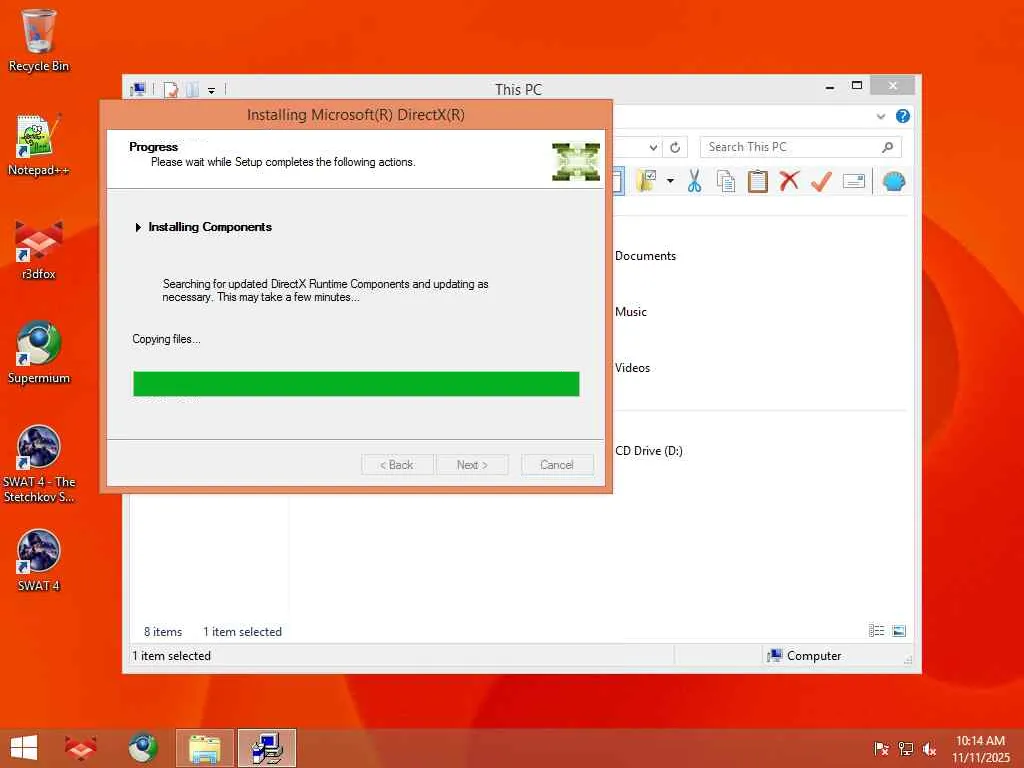1024x768 pixels.
Task: Click the Back button in DirectX installer
Action: 397,465
